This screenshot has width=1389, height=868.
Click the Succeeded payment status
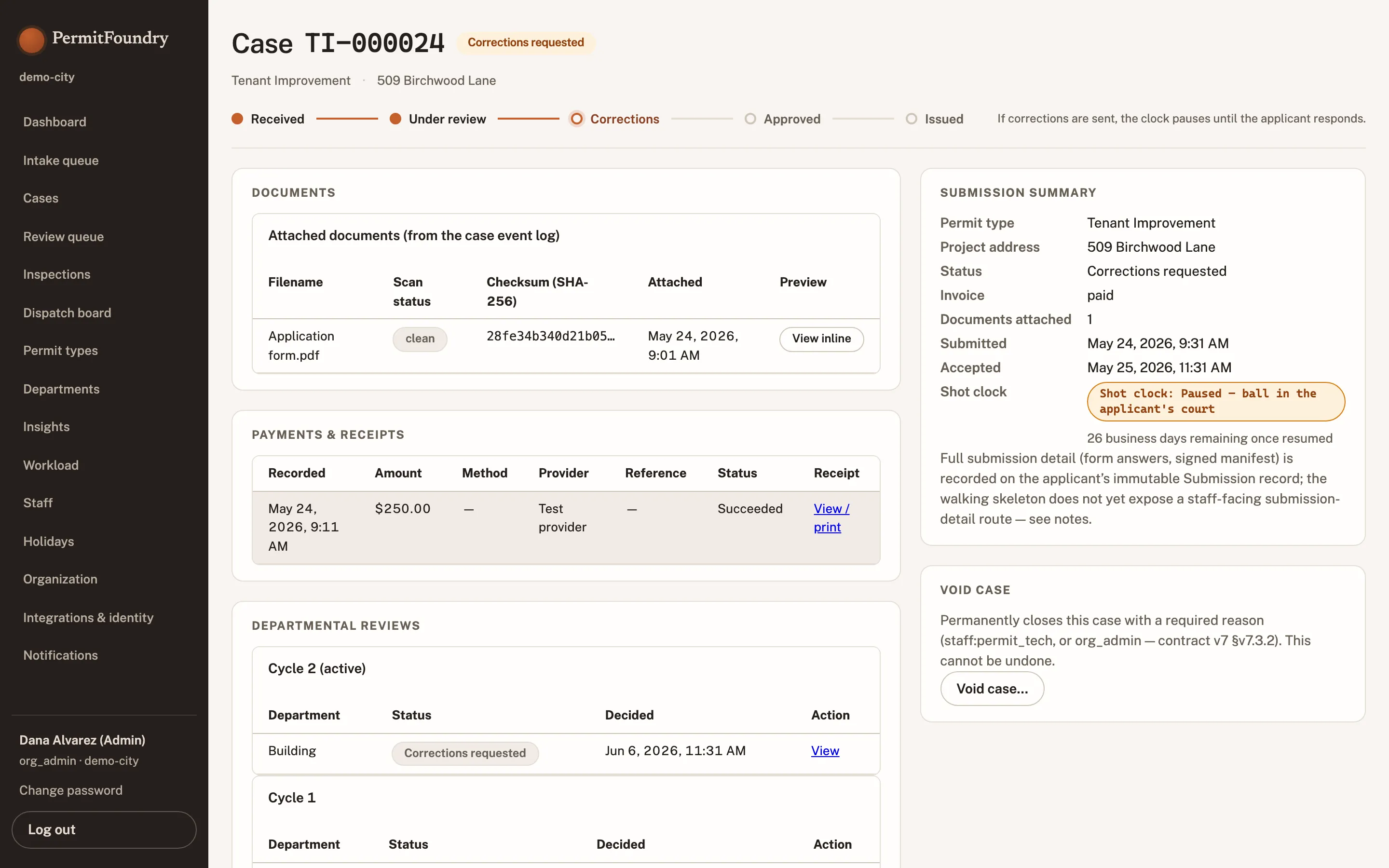click(x=749, y=509)
